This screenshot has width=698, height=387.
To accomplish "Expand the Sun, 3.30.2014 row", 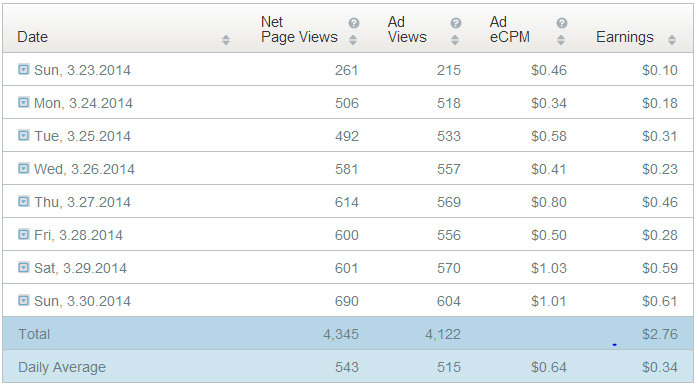I will tap(24, 300).
